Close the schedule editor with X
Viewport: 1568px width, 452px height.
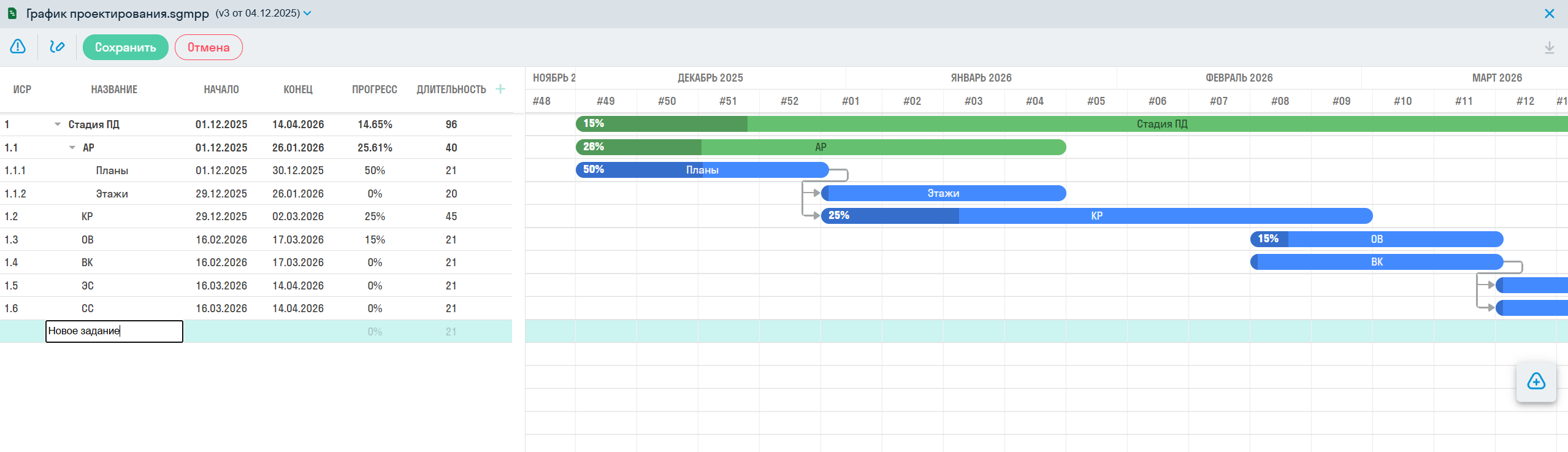point(1549,13)
